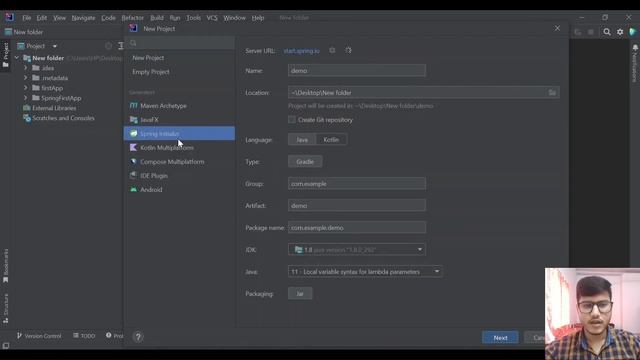640x360 pixels.
Task: Click the help question mark button
Action: pyautogui.click(x=138, y=337)
